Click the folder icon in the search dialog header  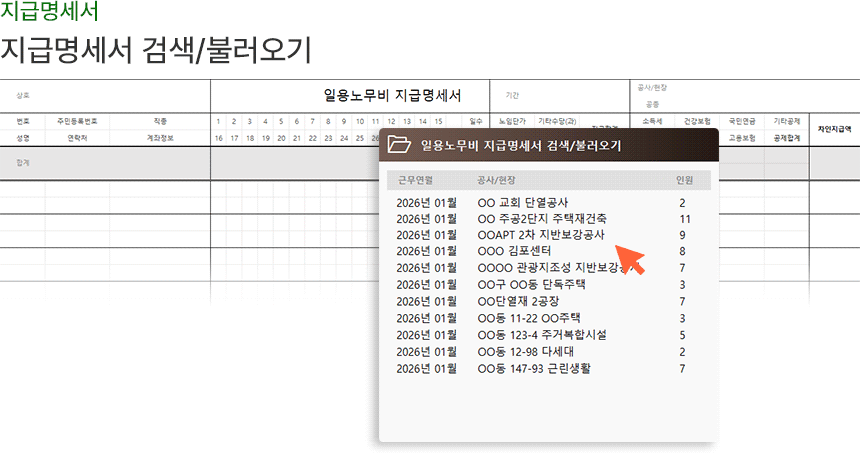point(399,144)
